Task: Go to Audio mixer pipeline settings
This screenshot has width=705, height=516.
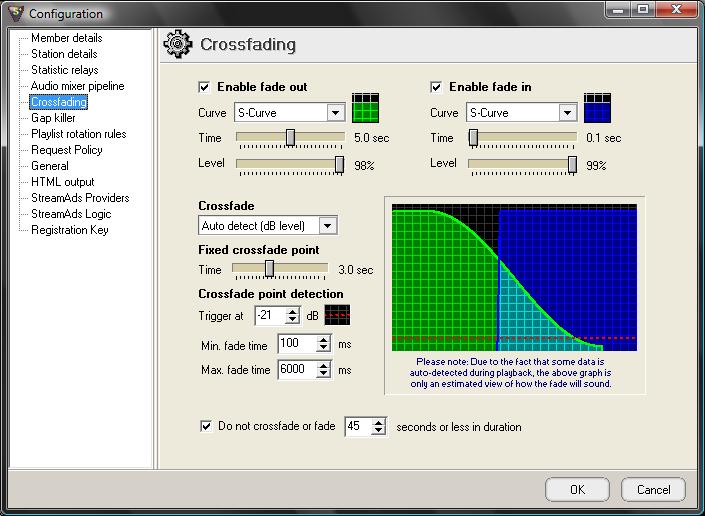Action: click(77, 86)
